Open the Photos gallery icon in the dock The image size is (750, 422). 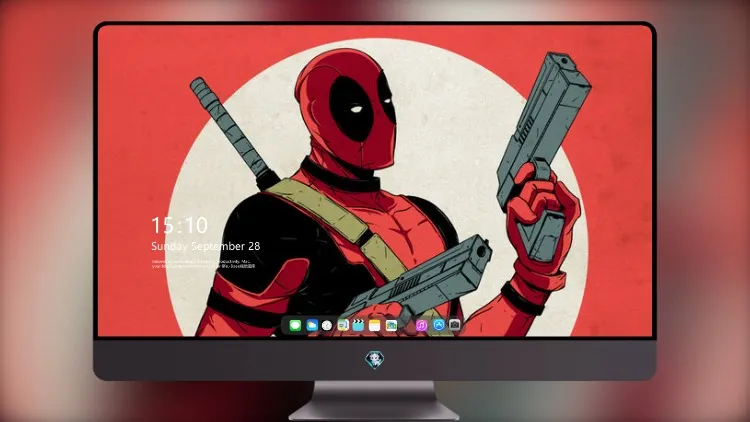(391, 326)
